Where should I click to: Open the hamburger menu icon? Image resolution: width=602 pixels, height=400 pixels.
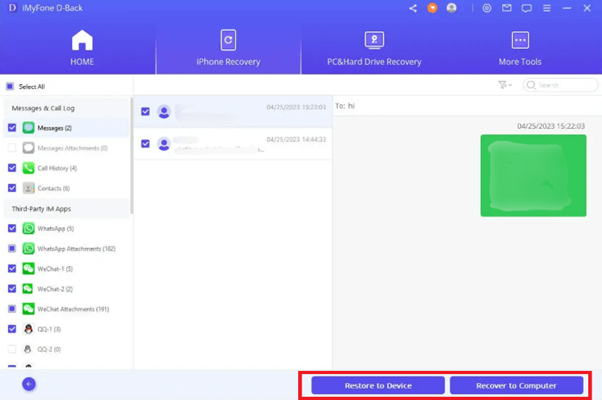click(x=547, y=8)
